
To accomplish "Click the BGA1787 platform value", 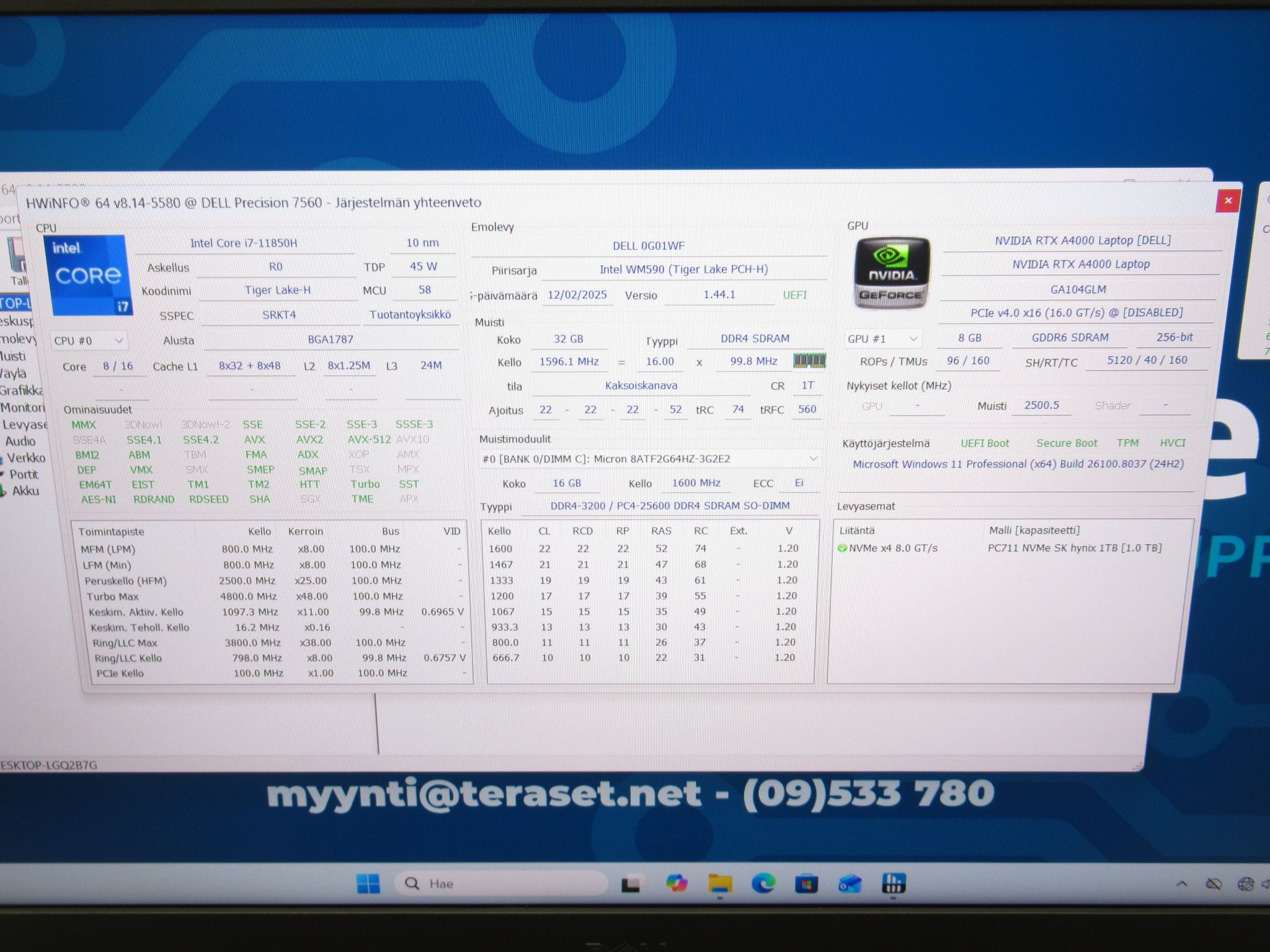I will click(331, 340).
